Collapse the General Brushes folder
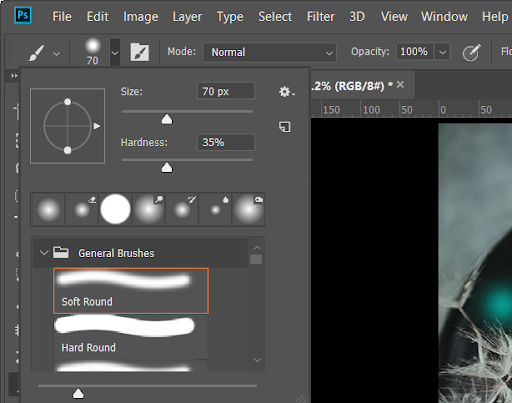Screen dimensions: 512x403 [x=44, y=253]
